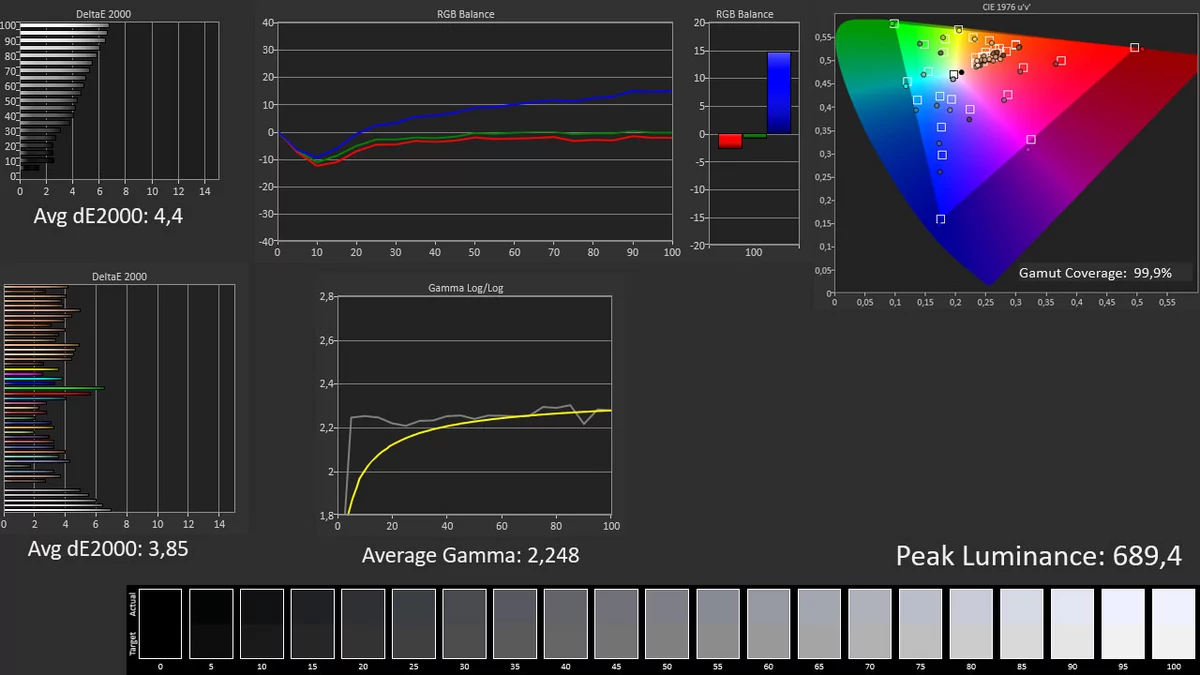Click the "RGB Balance" title above line chart
Viewport: 1200px width, 675px height.
pos(465,15)
